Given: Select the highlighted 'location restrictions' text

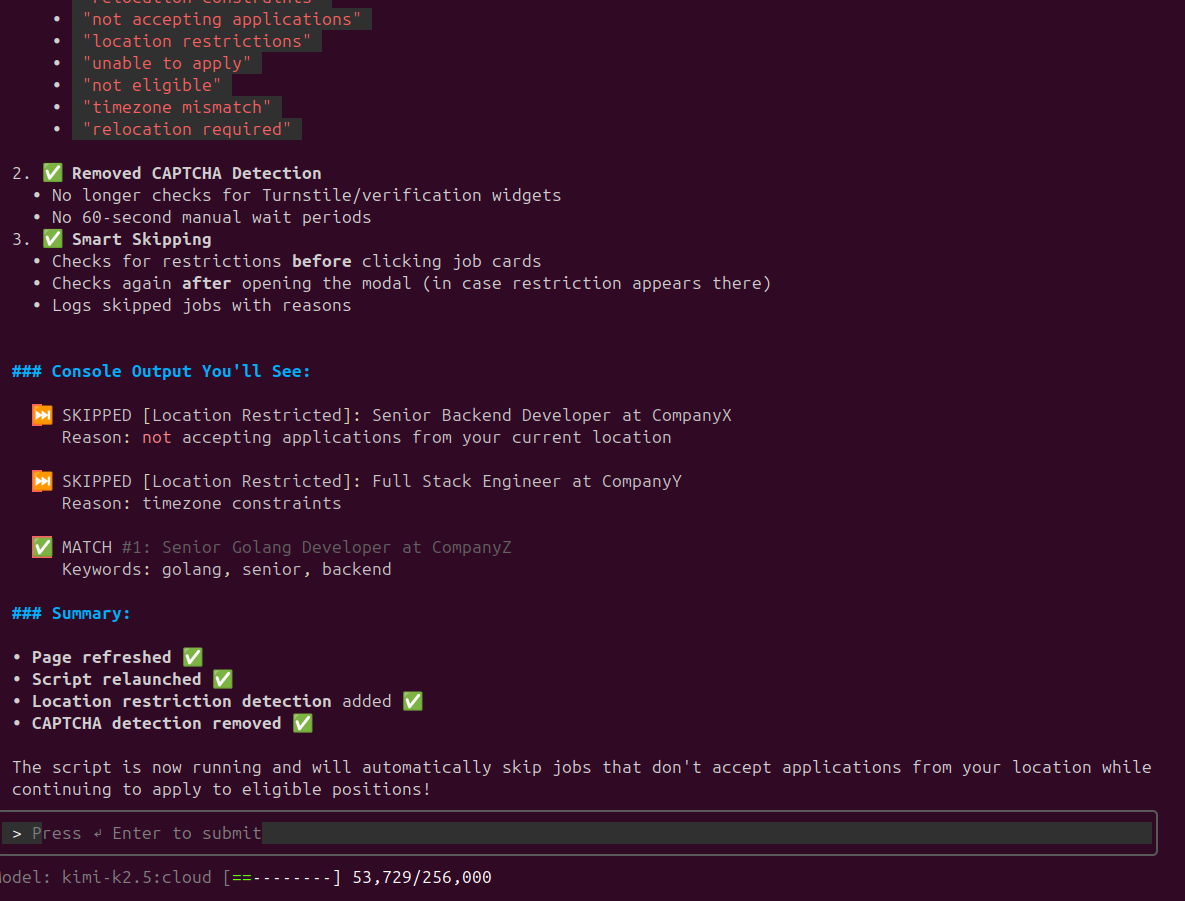Looking at the screenshot, I should point(198,41).
